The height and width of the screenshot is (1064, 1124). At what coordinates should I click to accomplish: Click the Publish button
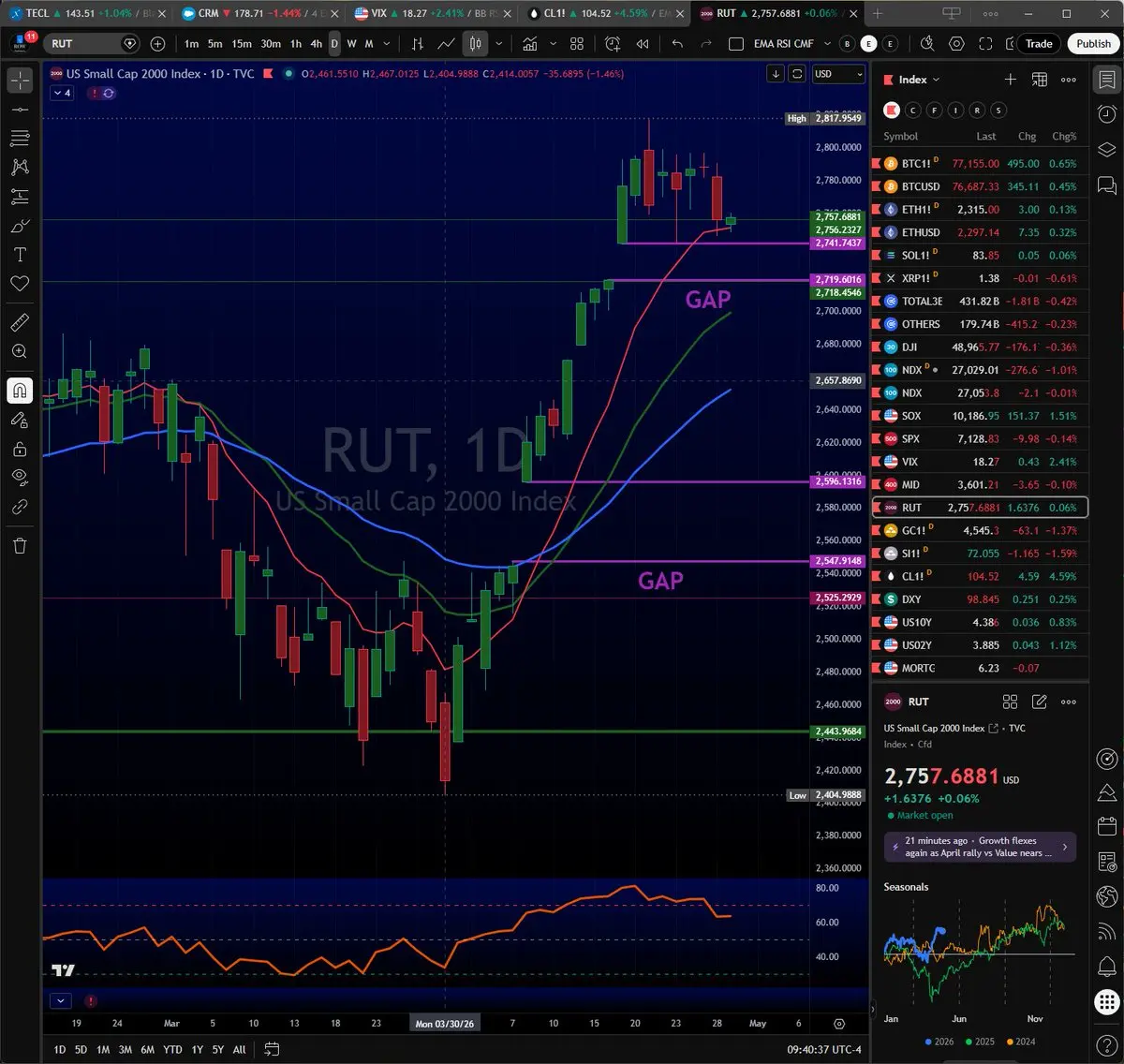click(1093, 44)
